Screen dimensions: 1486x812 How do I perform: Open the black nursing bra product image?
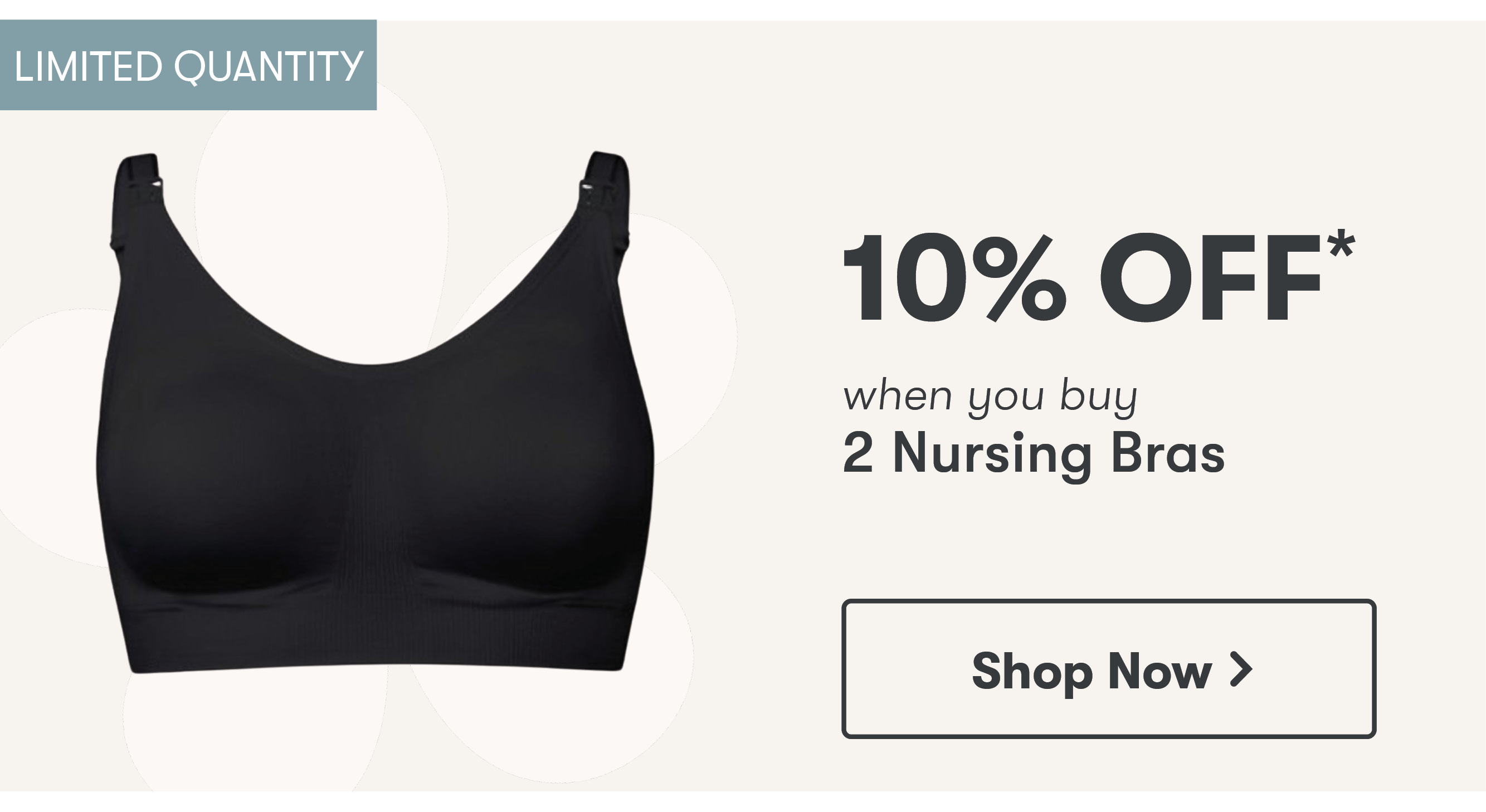point(375,412)
